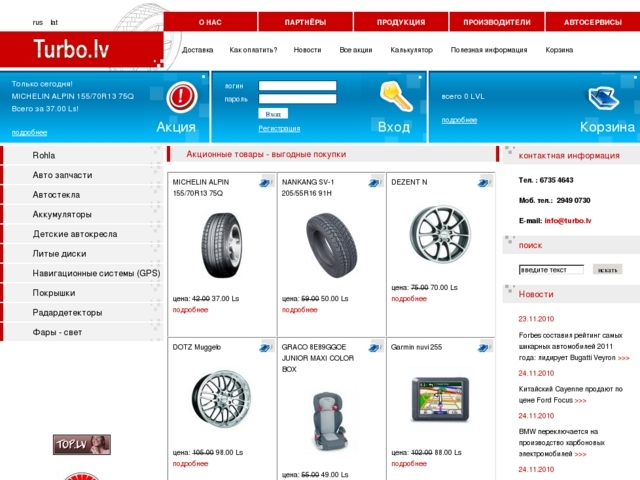Open the АВТОСЕРВИСЫ tab
Viewport: 640px width, 480px height.
[x=593, y=22]
